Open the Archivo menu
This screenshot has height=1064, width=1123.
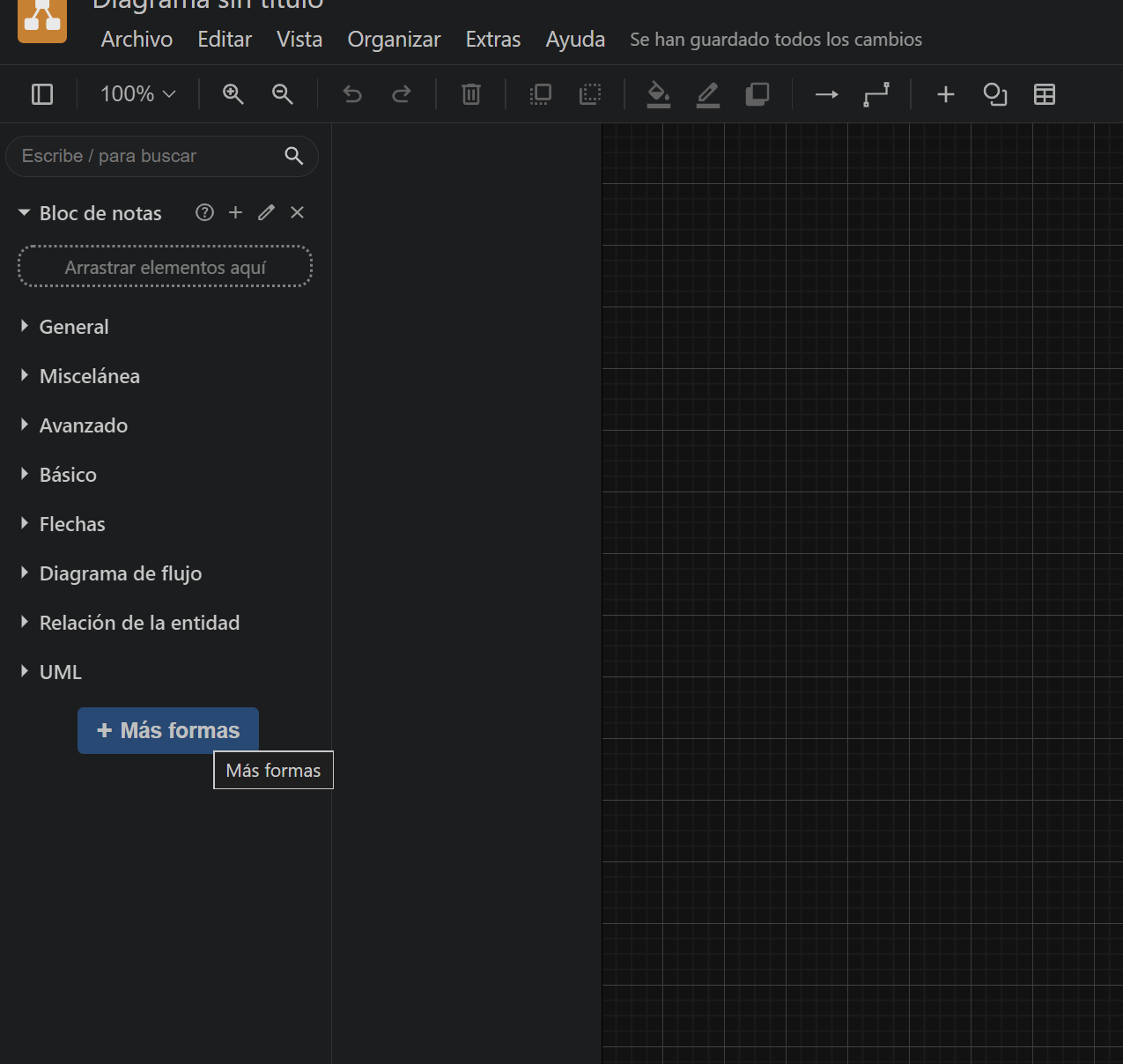pos(137,40)
